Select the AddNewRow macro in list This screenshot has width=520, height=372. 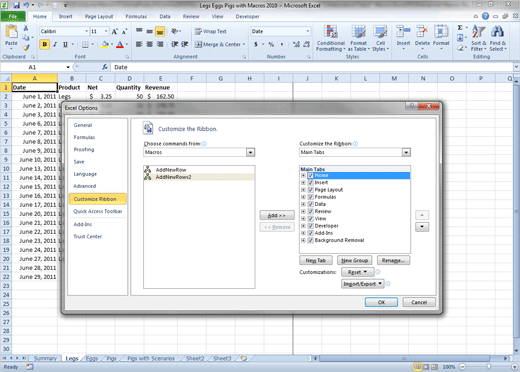(199, 170)
